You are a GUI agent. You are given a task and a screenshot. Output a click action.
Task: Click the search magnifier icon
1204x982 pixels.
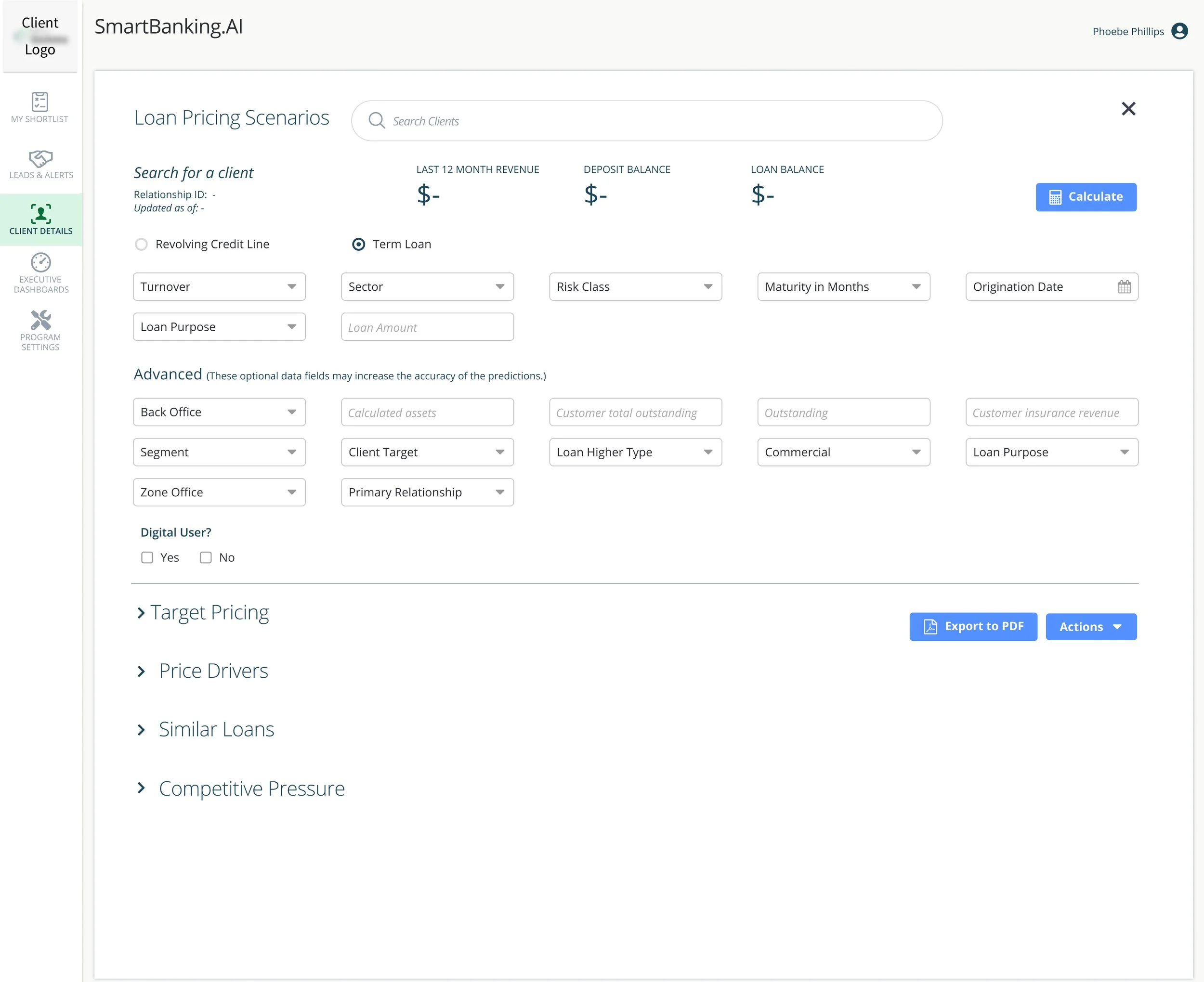click(376, 120)
